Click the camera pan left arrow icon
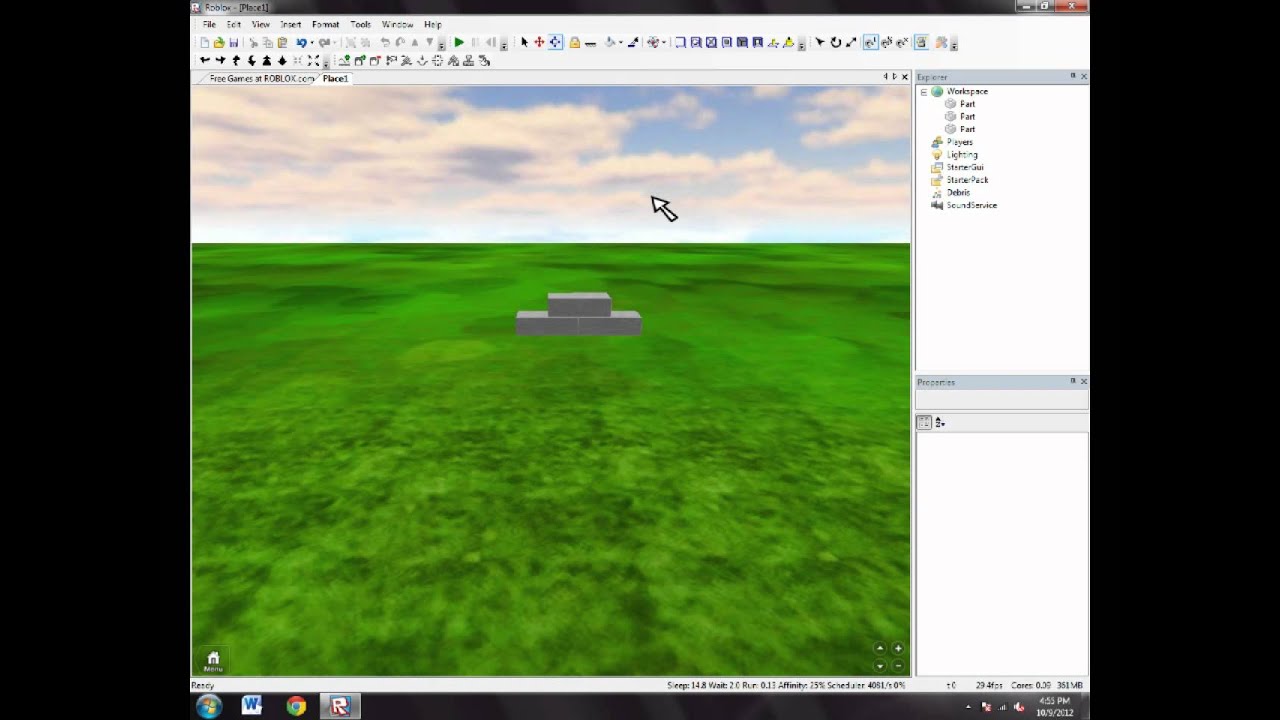This screenshot has height=720, width=1280. tap(205, 61)
